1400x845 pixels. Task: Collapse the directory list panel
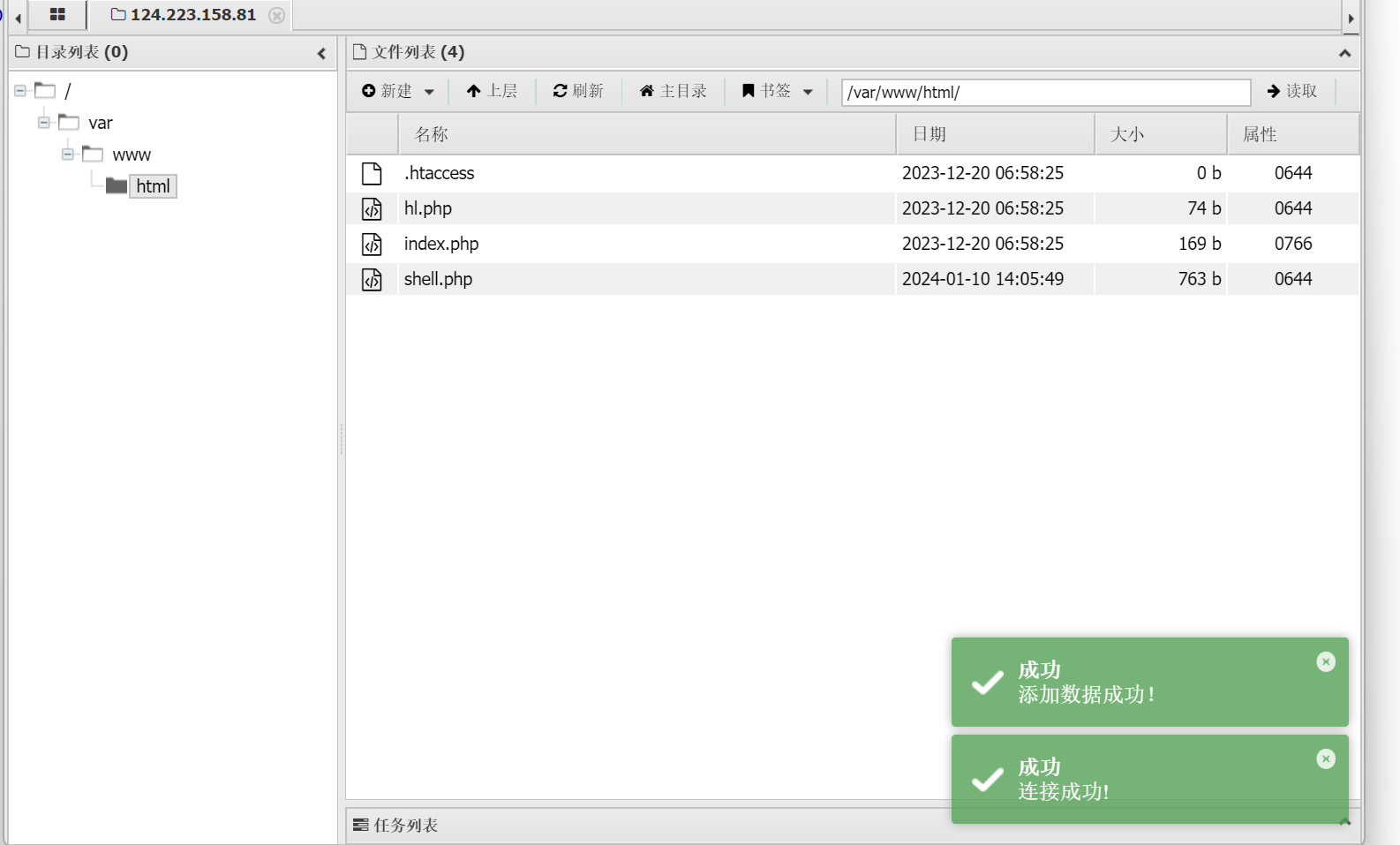(x=321, y=54)
